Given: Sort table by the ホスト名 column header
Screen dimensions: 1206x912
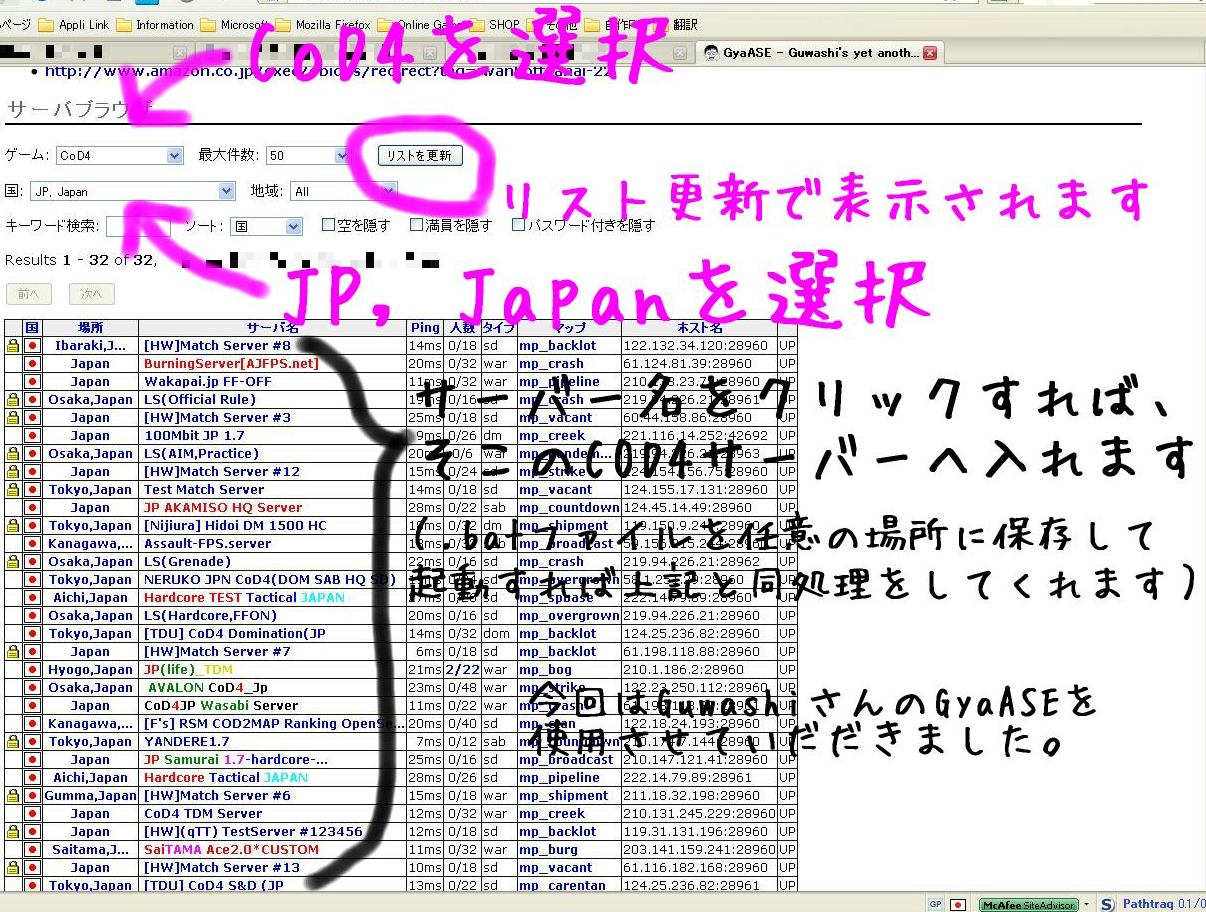Looking at the screenshot, I should 699,328.
